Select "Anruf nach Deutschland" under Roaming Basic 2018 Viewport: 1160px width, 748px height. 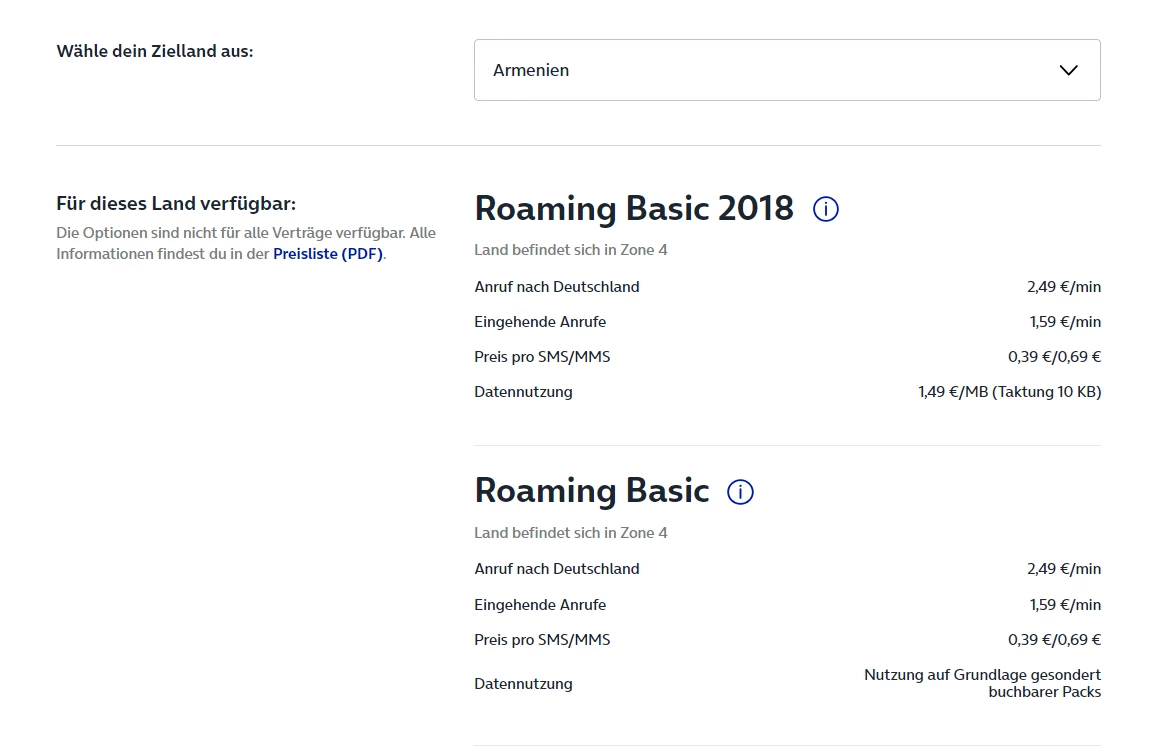click(557, 287)
